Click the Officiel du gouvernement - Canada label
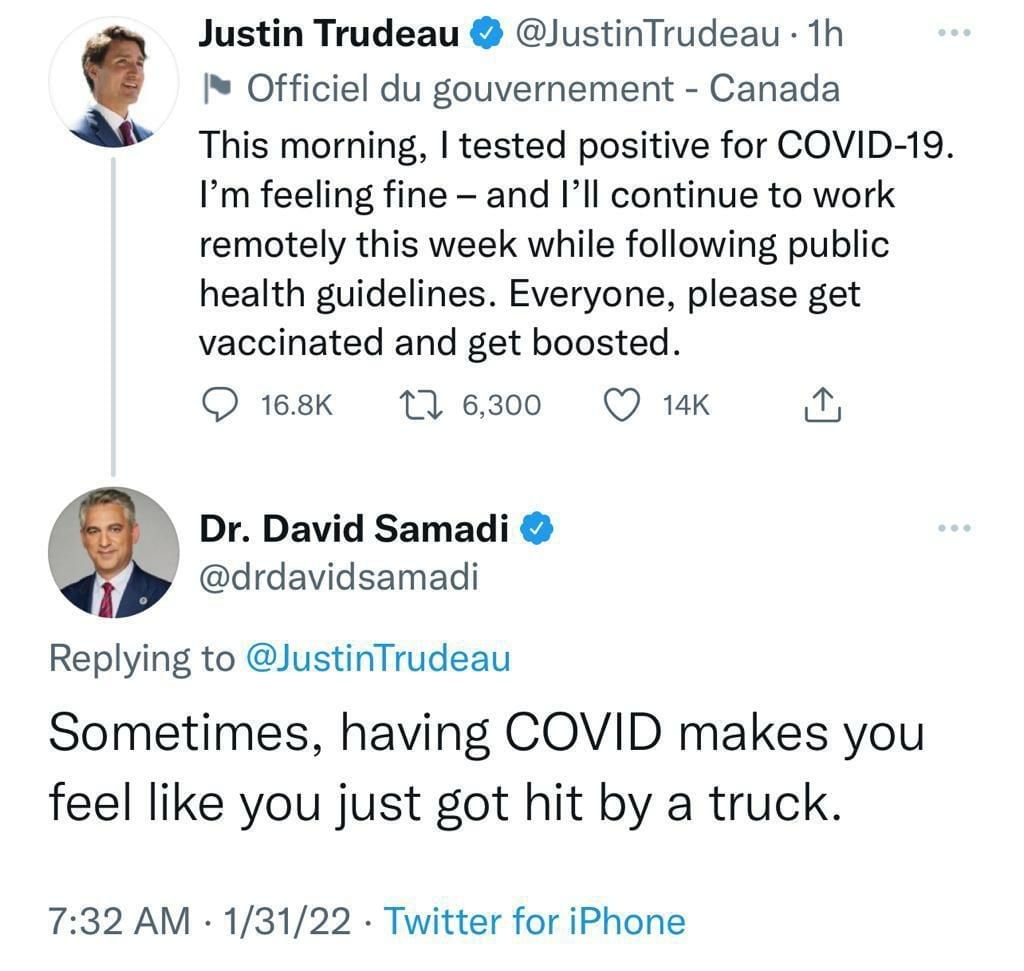1024x971 pixels. (x=543, y=89)
